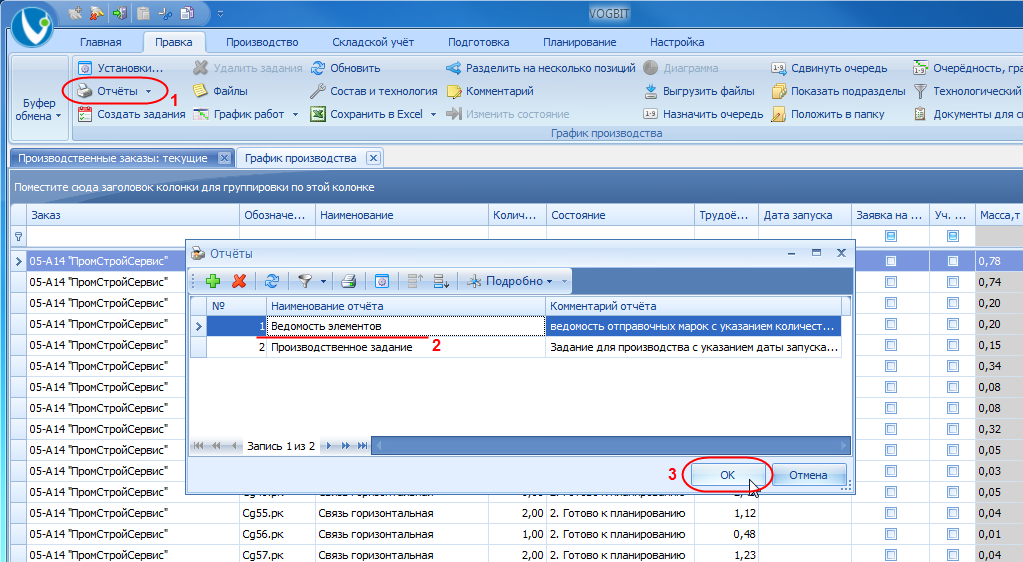Switch to the Планирование ribbon tab

click(x=579, y=42)
